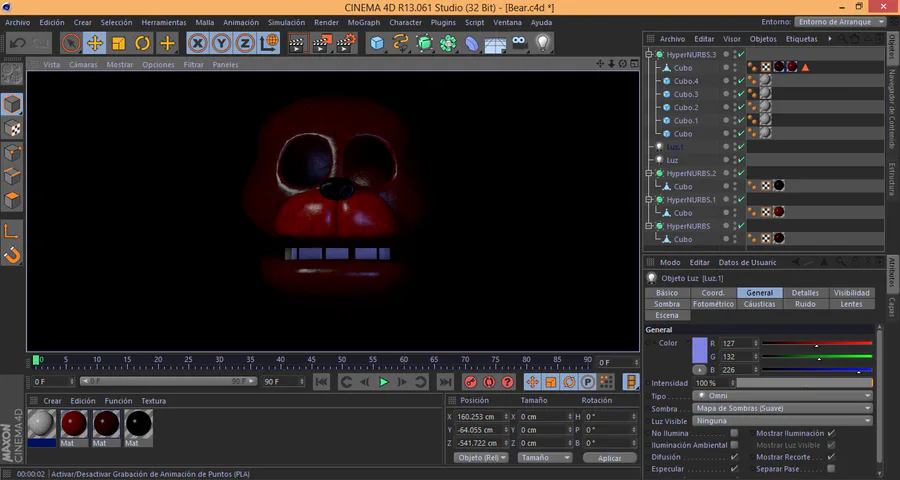Viewport: 900px width, 480px height.
Task: Open the MoGraph menu
Action: [x=363, y=22]
